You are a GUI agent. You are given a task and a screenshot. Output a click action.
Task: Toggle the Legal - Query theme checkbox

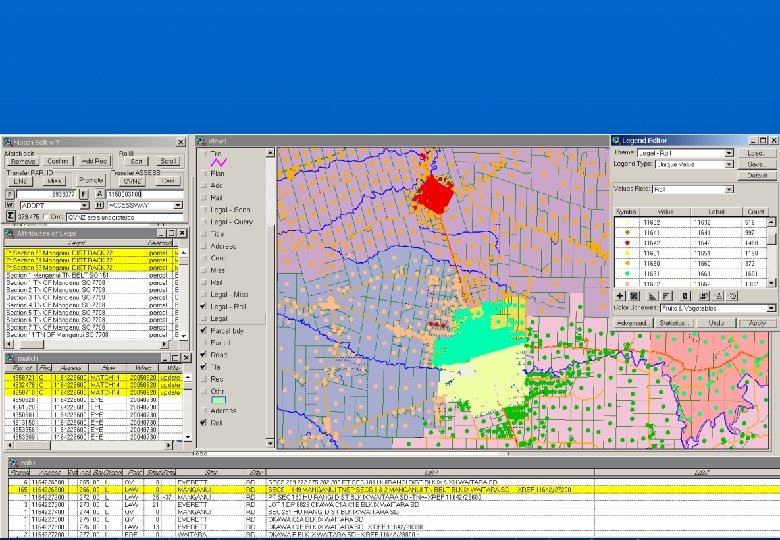[x=204, y=221]
